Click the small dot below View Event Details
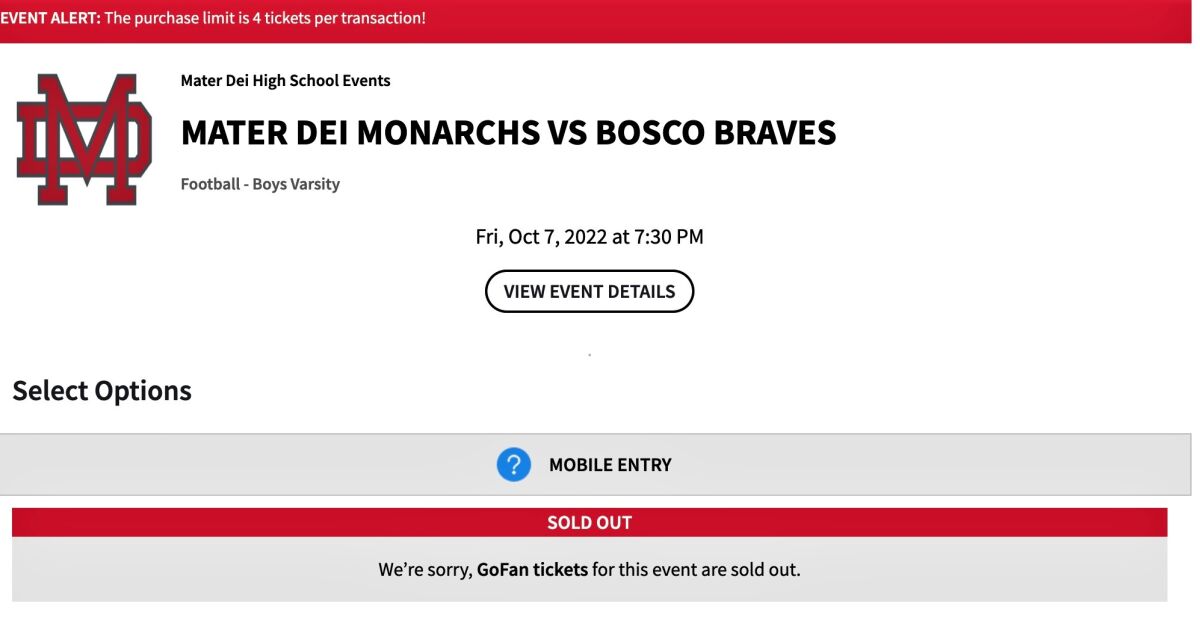1200x630 pixels. coord(589,355)
